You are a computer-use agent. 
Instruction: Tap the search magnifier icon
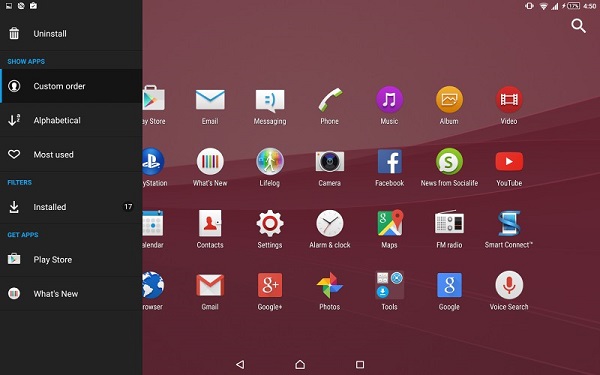[578, 26]
